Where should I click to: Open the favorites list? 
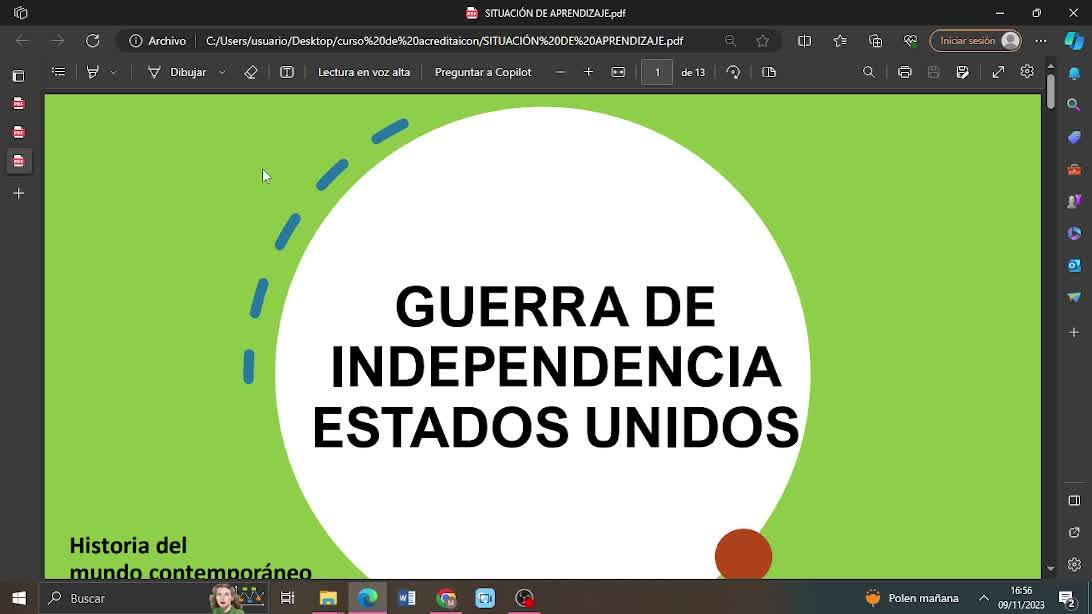[840, 40]
